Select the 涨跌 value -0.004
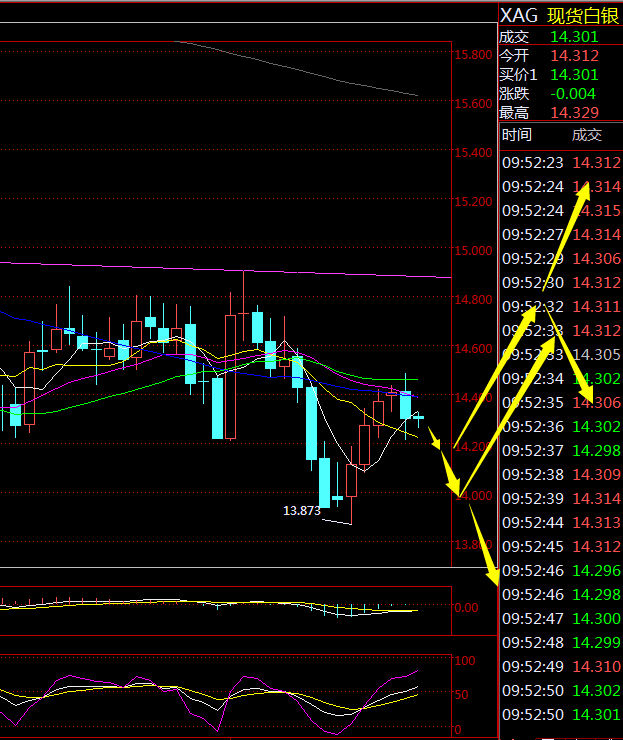 pyautogui.click(x=573, y=93)
